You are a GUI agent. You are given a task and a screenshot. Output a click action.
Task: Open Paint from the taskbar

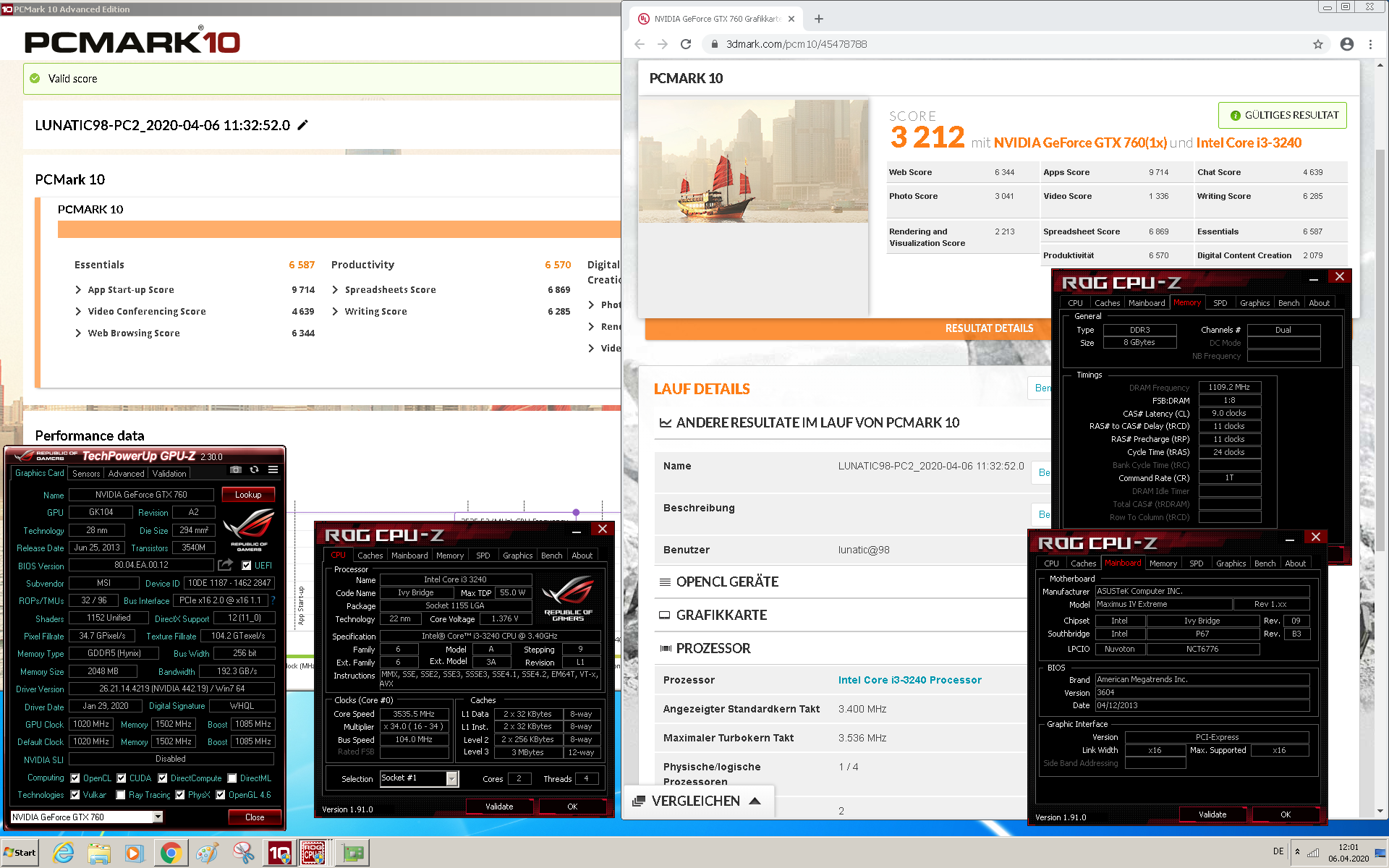tap(207, 853)
